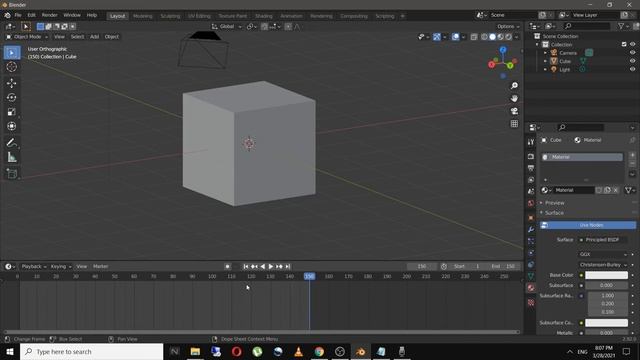640x360 pixels.
Task: Expand the Preview panel
Action: [x=554, y=203]
